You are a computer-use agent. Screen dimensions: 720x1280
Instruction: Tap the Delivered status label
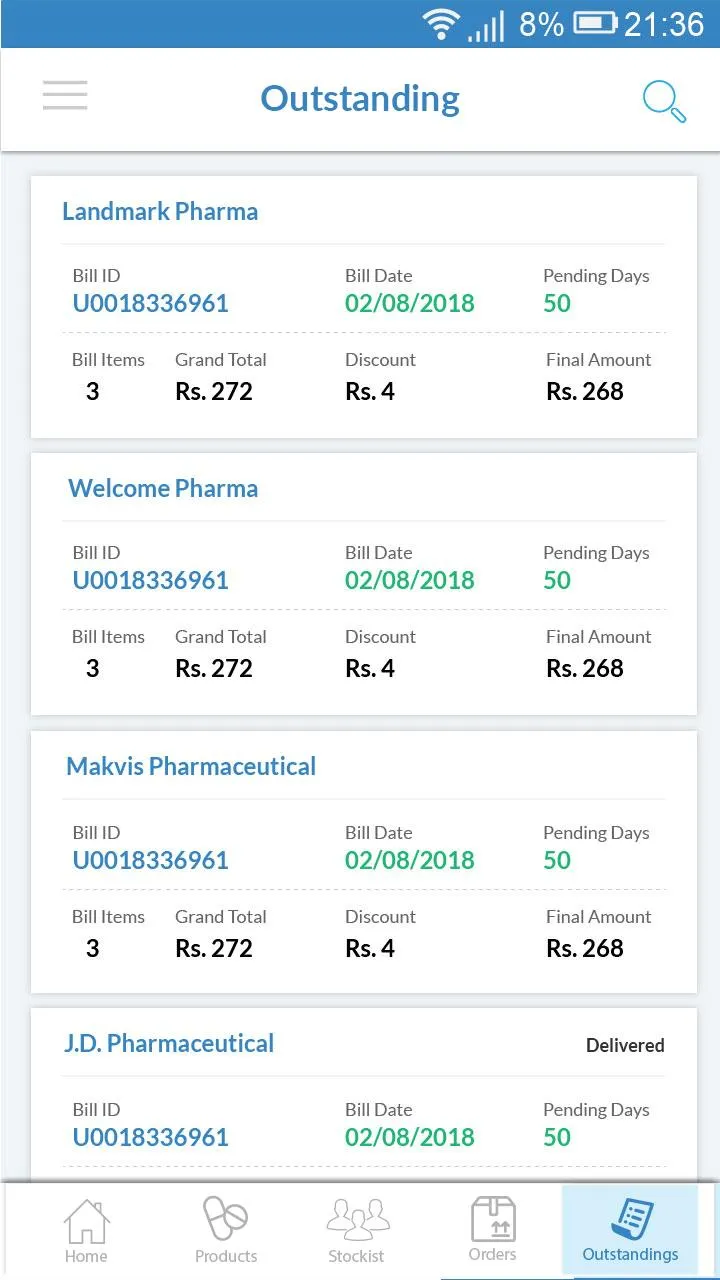625,1045
